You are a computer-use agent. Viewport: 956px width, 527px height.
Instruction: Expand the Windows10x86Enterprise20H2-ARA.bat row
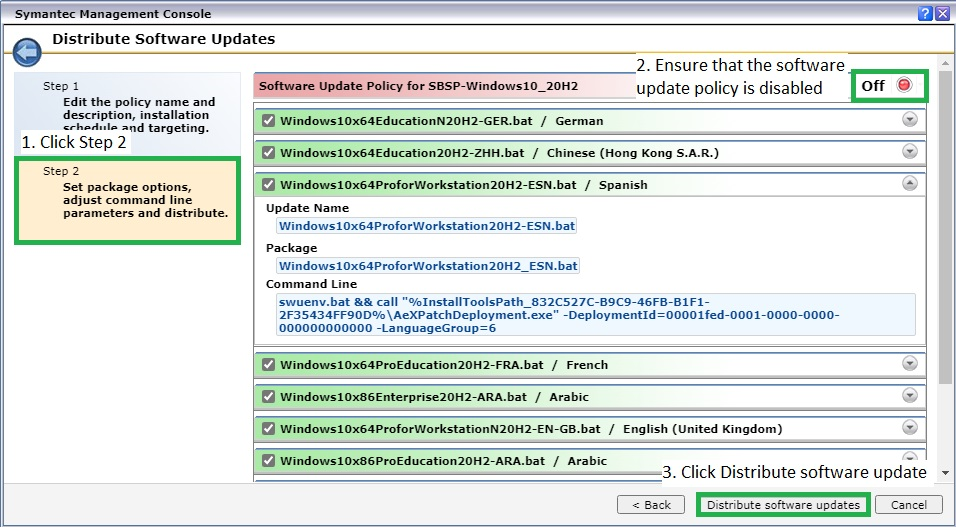tap(910, 395)
